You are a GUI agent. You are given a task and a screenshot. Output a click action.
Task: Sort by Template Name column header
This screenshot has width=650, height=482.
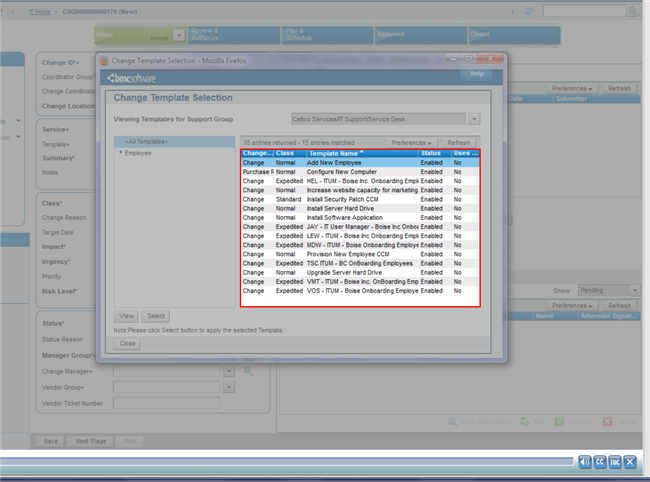click(362, 153)
